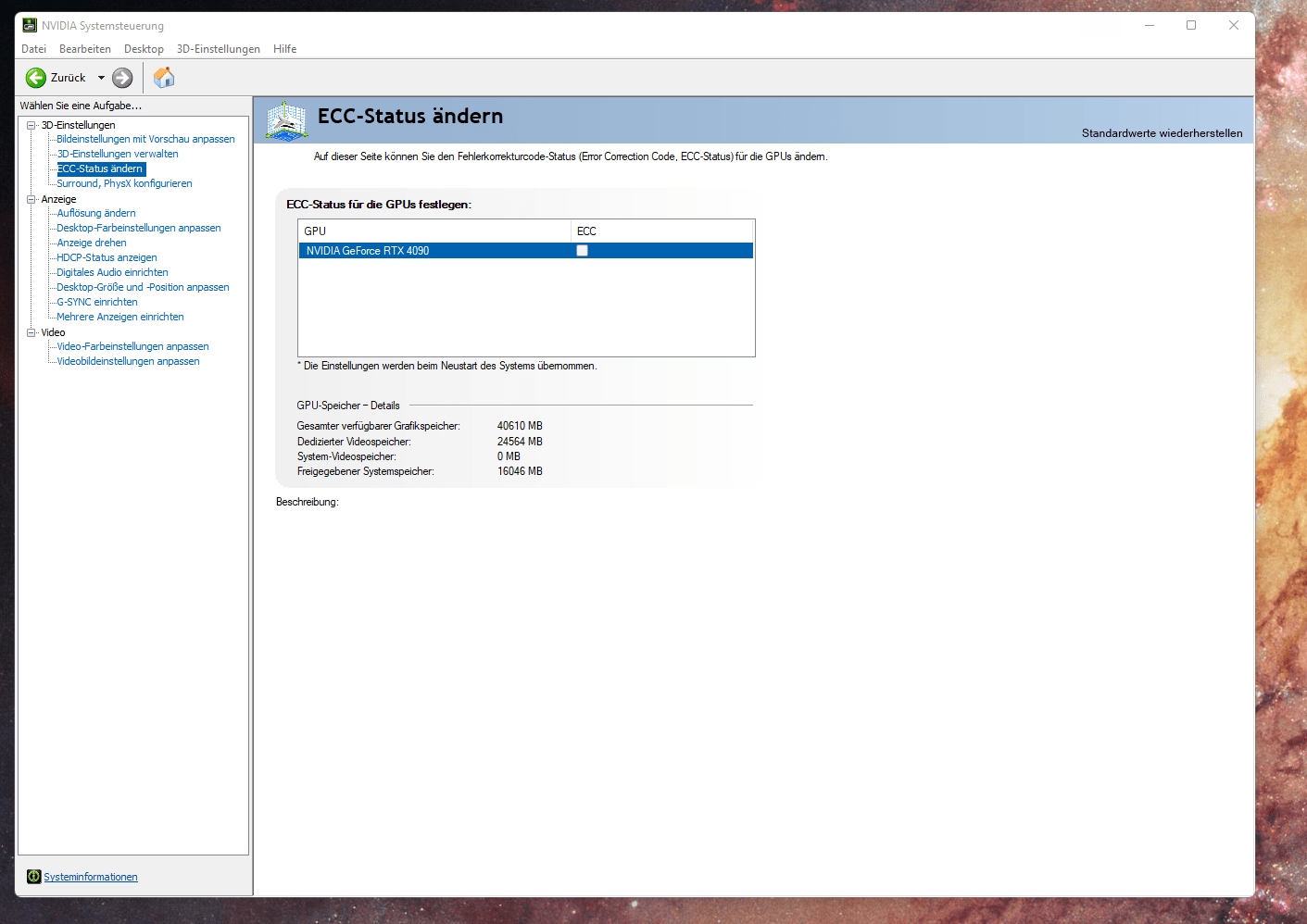The height and width of the screenshot is (924, 1307).
Task: Open the Zurück history dropdown arrow
Action: click(x=101, y=78)
